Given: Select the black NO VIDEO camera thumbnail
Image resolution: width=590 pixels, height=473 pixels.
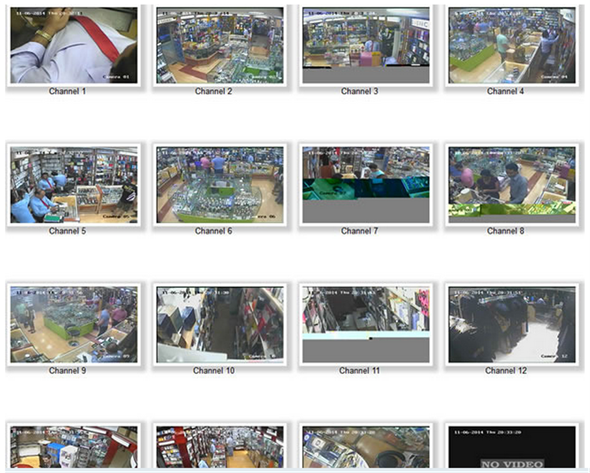Looking at the screenshot, I should point(512,447).
